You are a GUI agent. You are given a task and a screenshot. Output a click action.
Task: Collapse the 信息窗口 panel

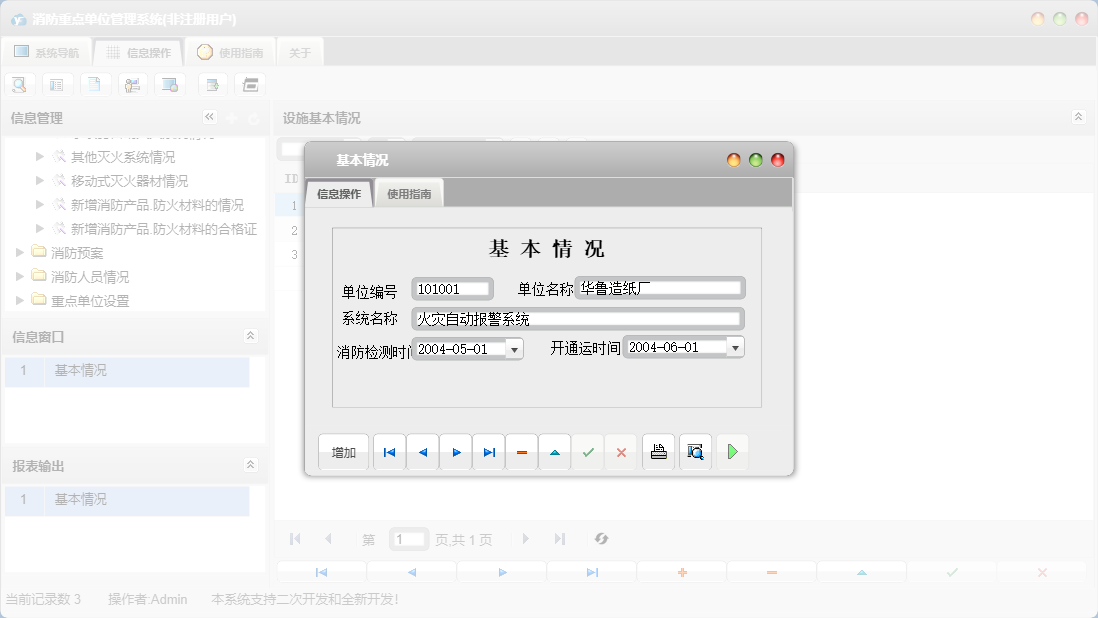tap(249, 334)
